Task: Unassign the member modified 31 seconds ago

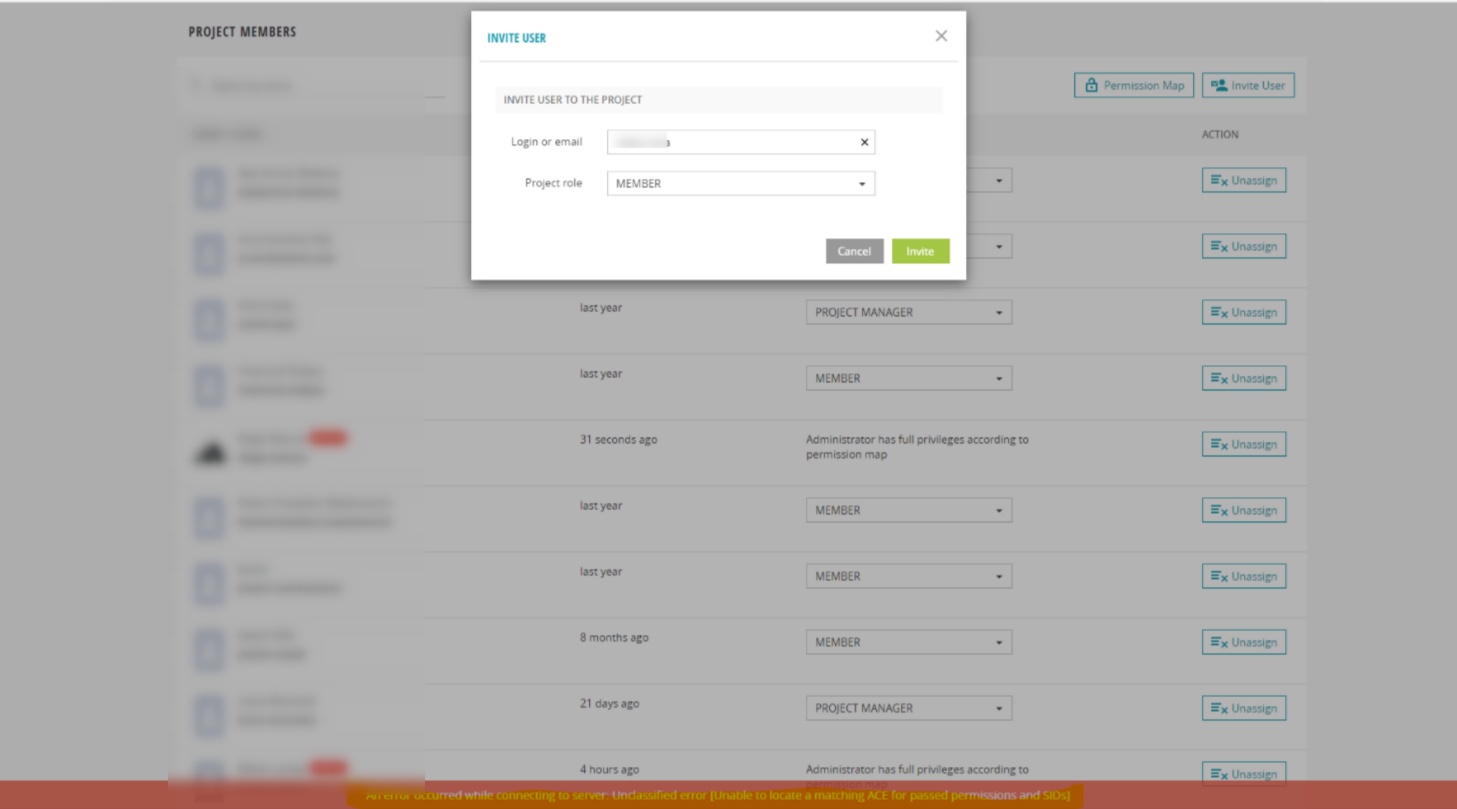Action: tap(1243, 444)
